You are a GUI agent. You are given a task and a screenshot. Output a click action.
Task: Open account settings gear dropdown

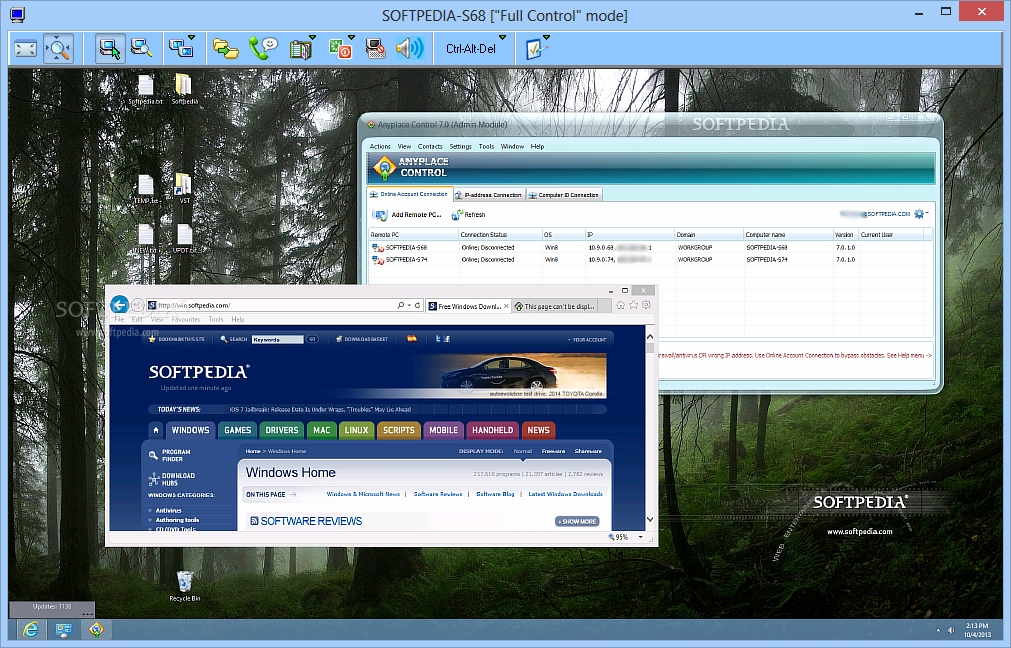click(921, 213)
